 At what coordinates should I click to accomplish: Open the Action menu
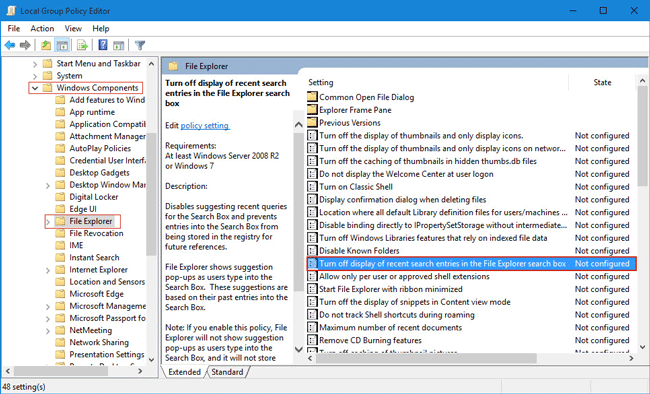[42, 28]
